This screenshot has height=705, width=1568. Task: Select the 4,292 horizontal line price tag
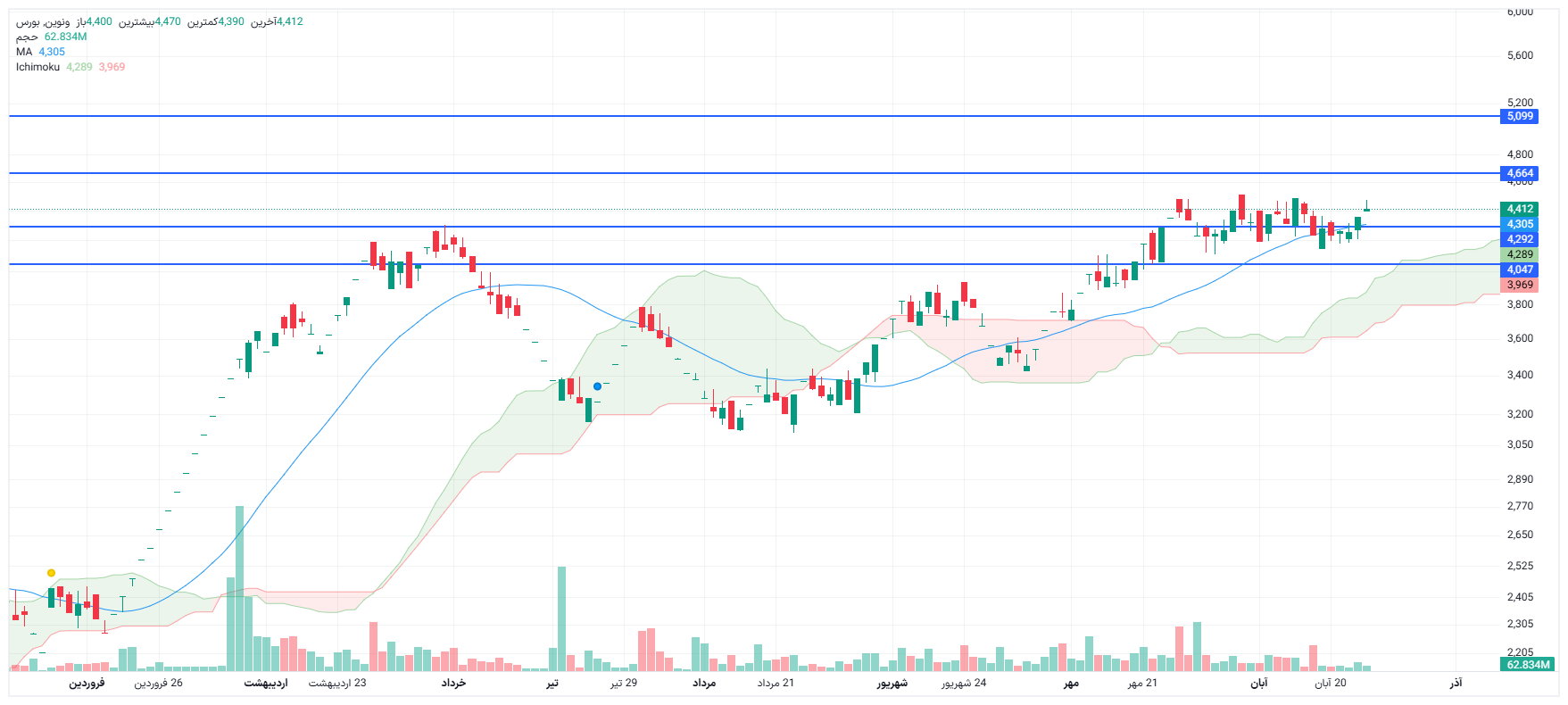1520,239
